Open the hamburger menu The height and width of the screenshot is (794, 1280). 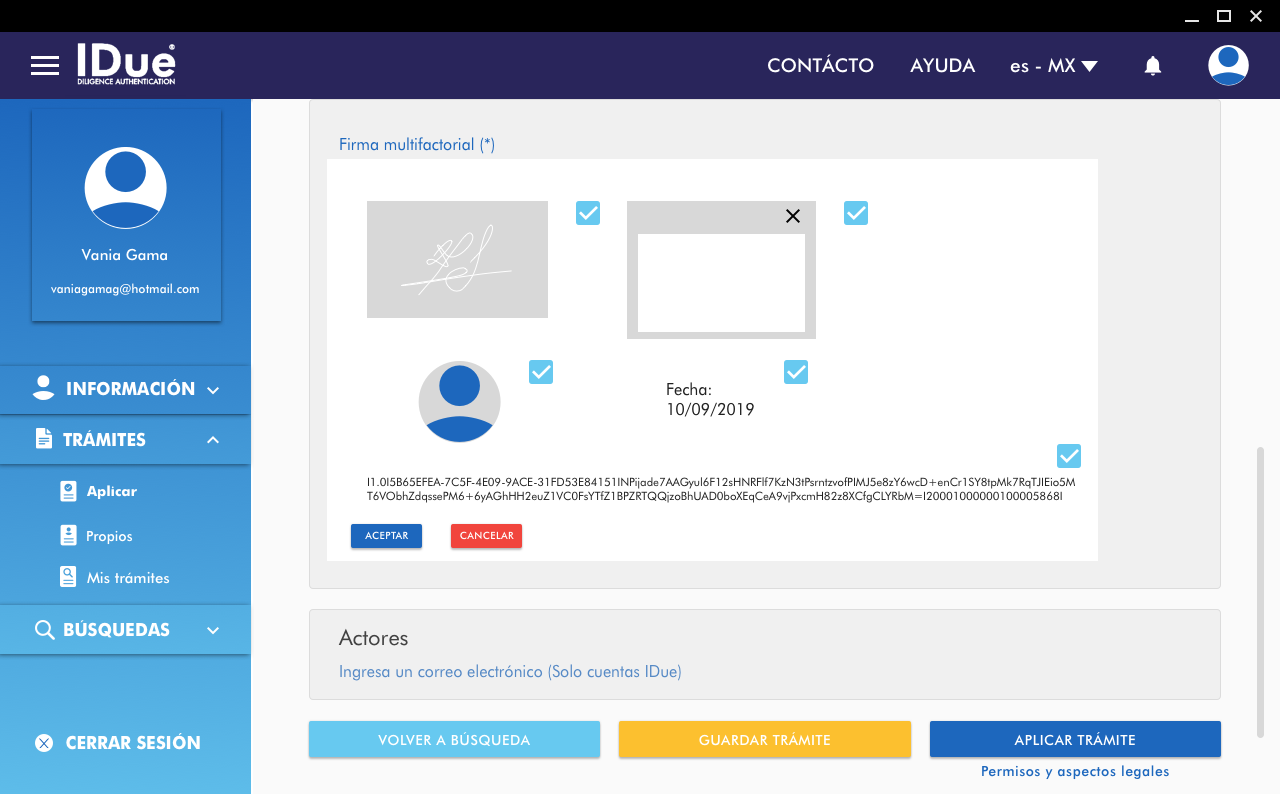pyautogui.click(x=45, y=66)
